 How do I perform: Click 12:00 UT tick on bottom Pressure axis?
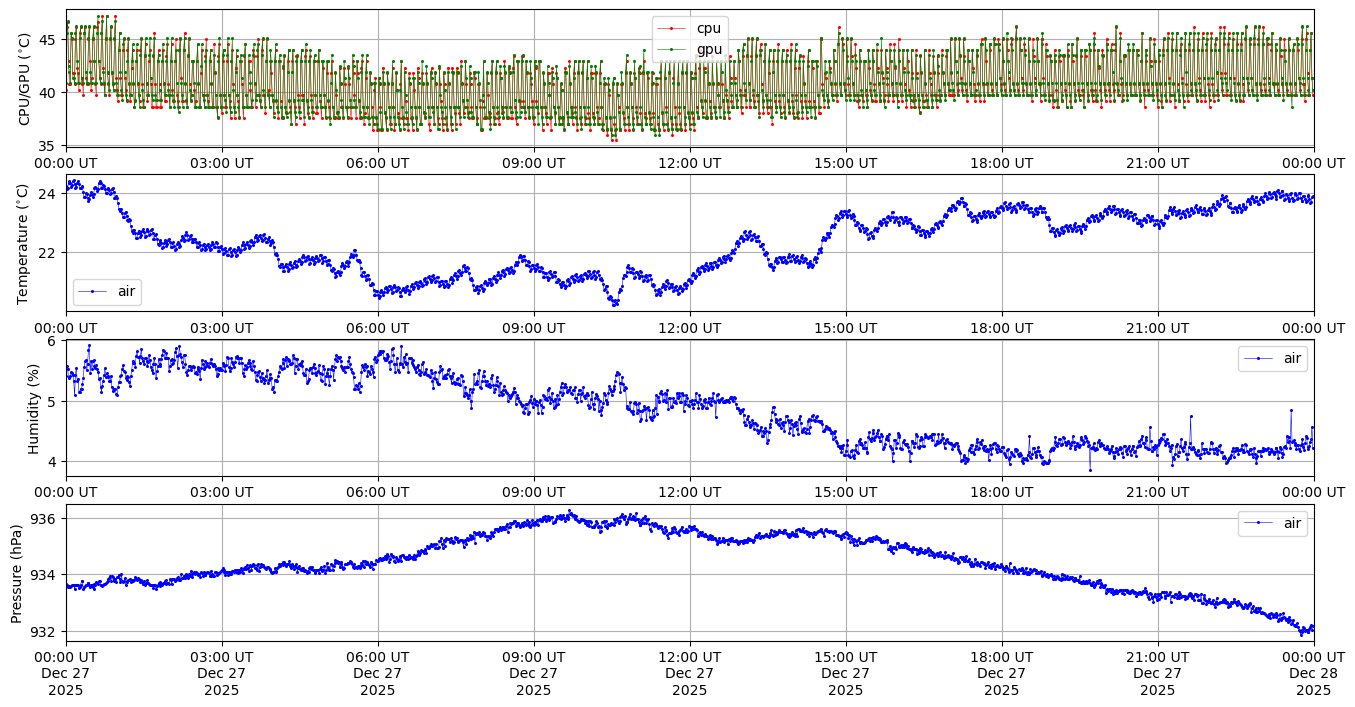tap(690, 657)
